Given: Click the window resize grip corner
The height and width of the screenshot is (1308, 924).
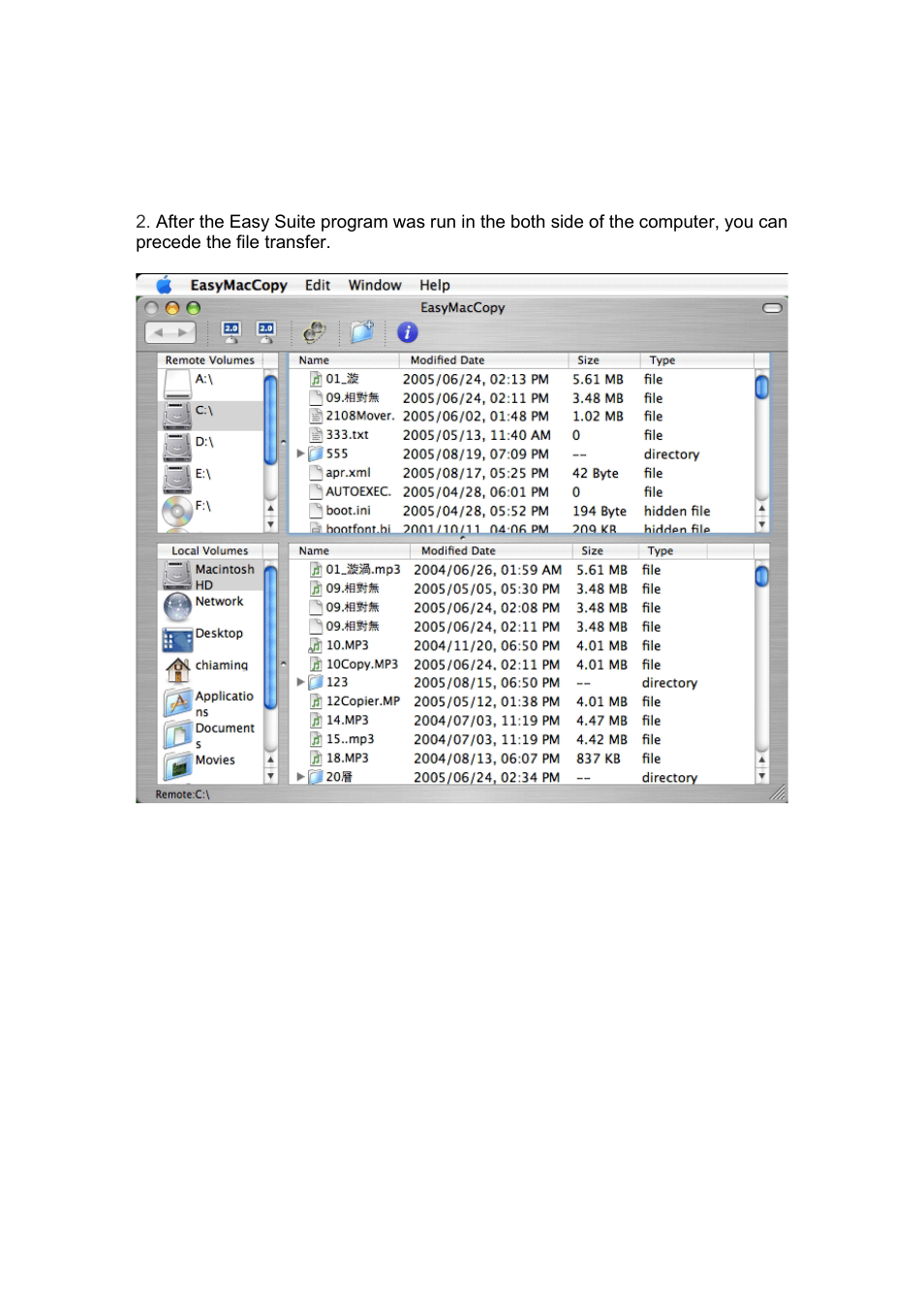Looking at the screenshot, I should [x=778, y=794].
